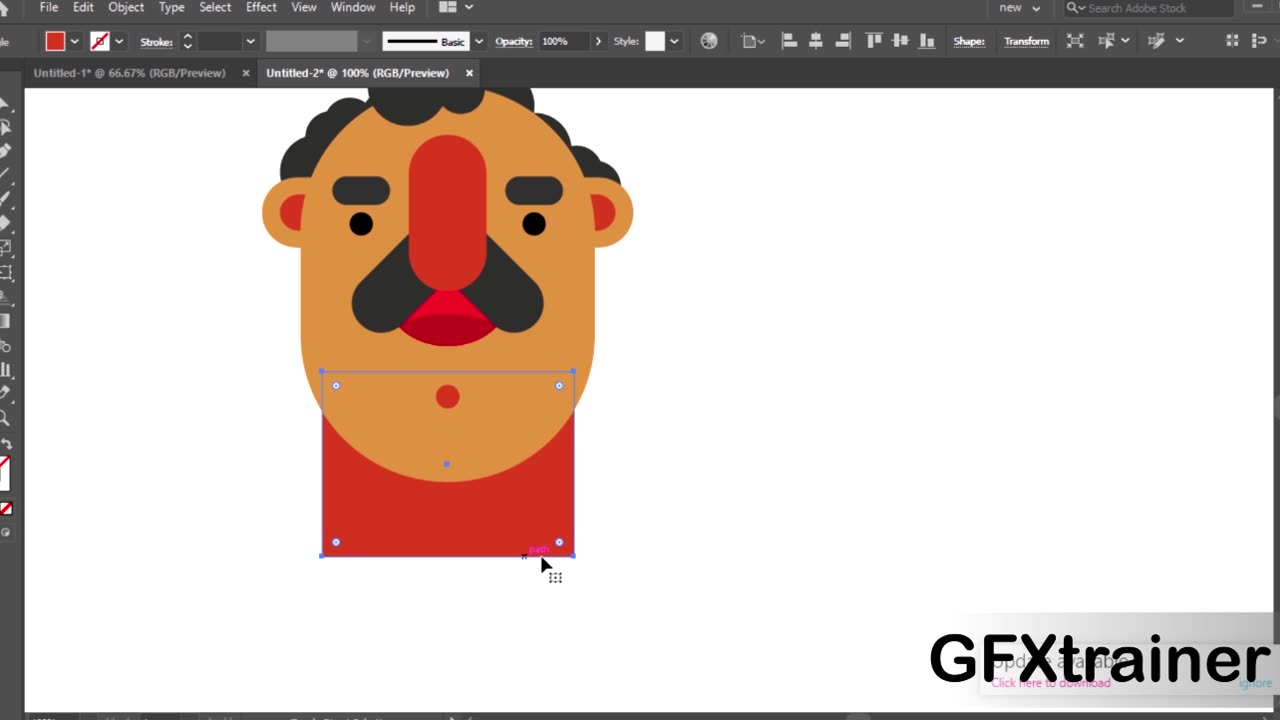
Task: Select the Pen tool in toolbox
Action: [x=5, y=151]
